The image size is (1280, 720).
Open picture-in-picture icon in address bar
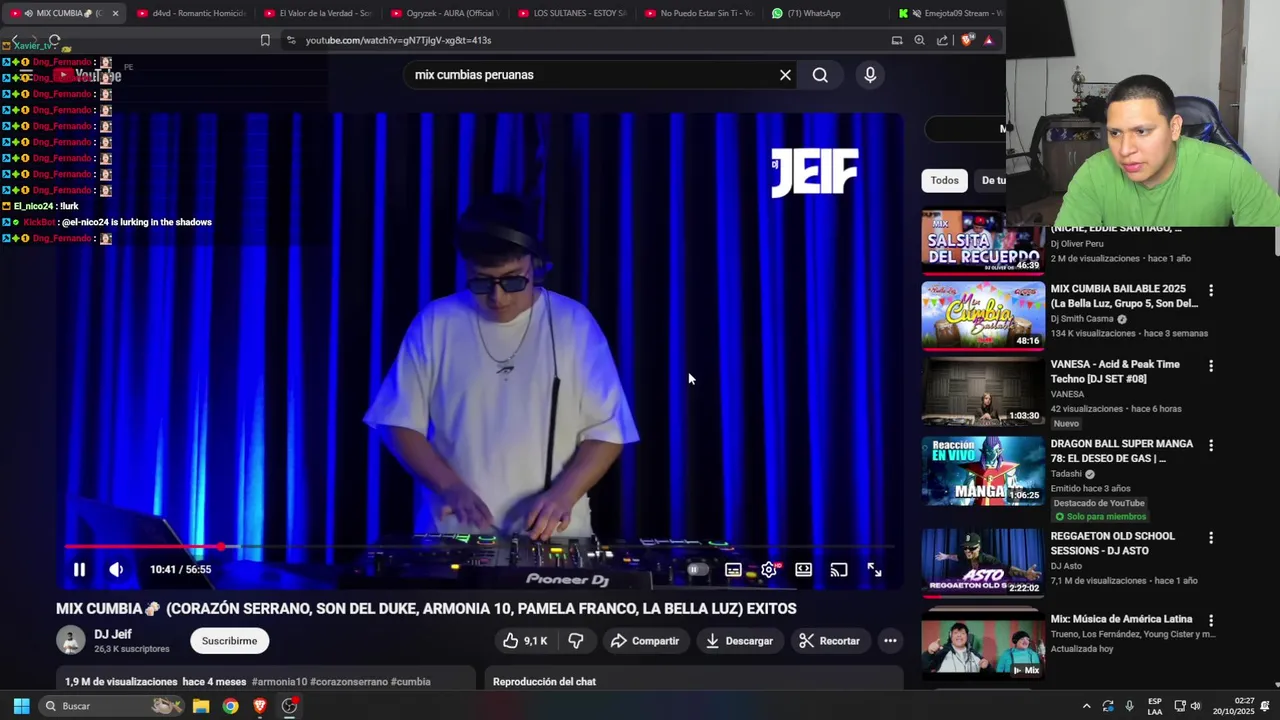897,40
